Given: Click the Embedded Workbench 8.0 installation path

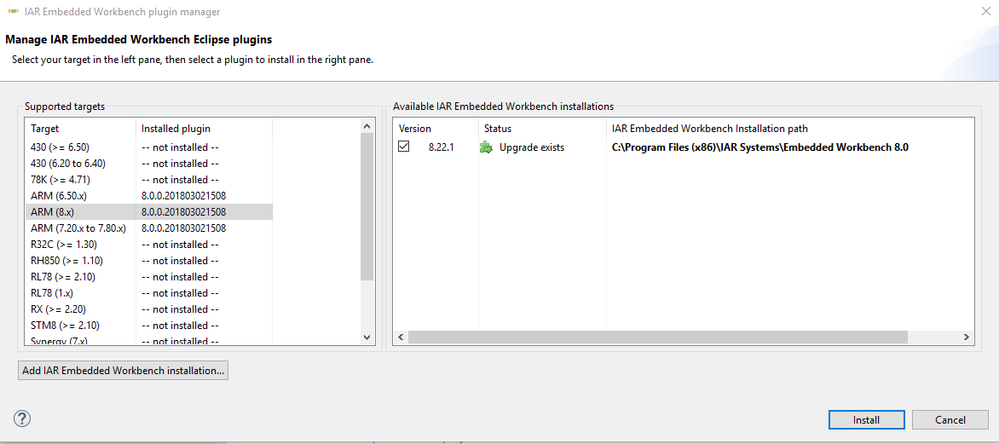Looking at the screenshot, I should click(759, 147).
